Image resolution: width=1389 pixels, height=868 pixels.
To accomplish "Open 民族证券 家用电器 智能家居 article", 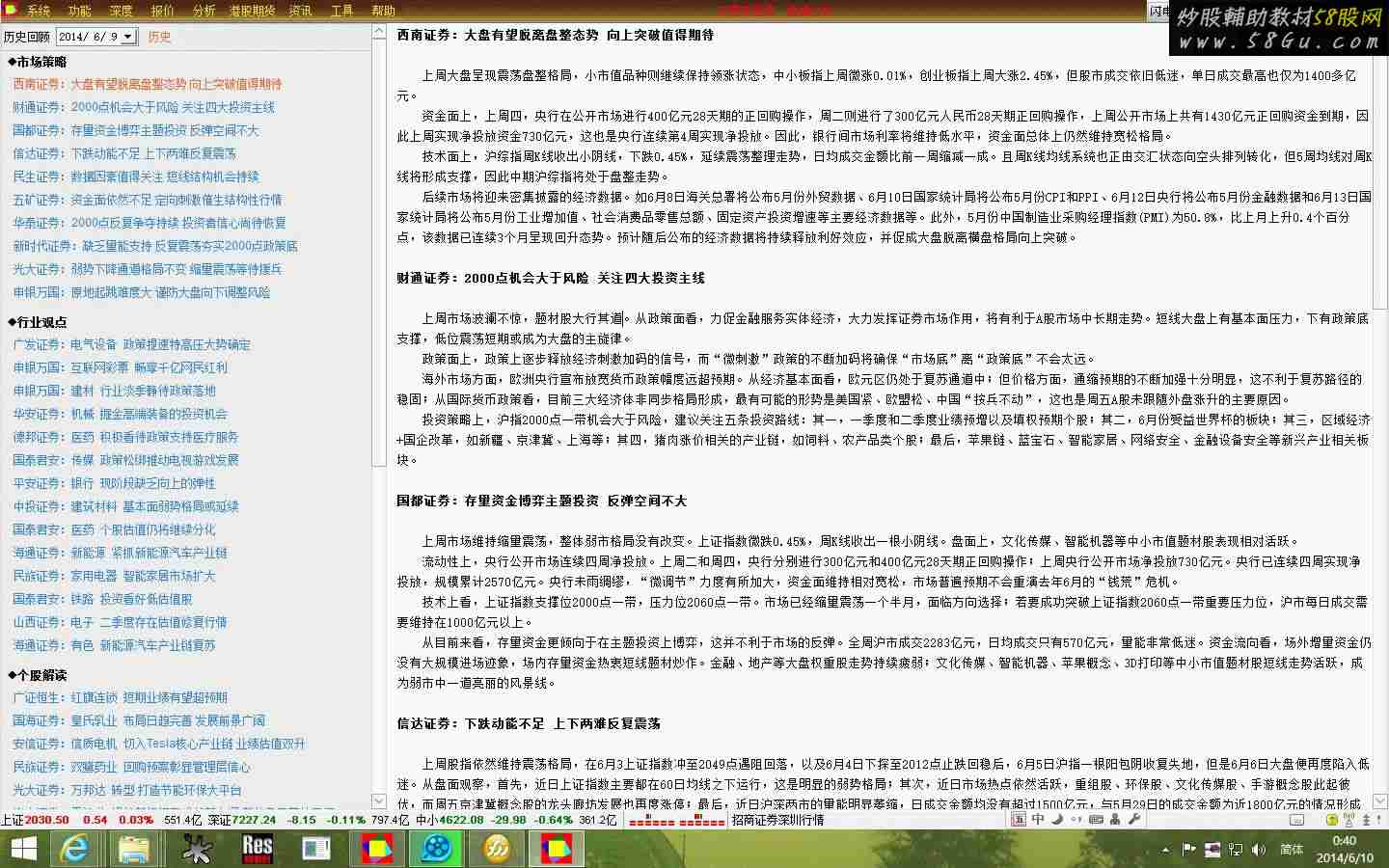I will tap(115, 576).
